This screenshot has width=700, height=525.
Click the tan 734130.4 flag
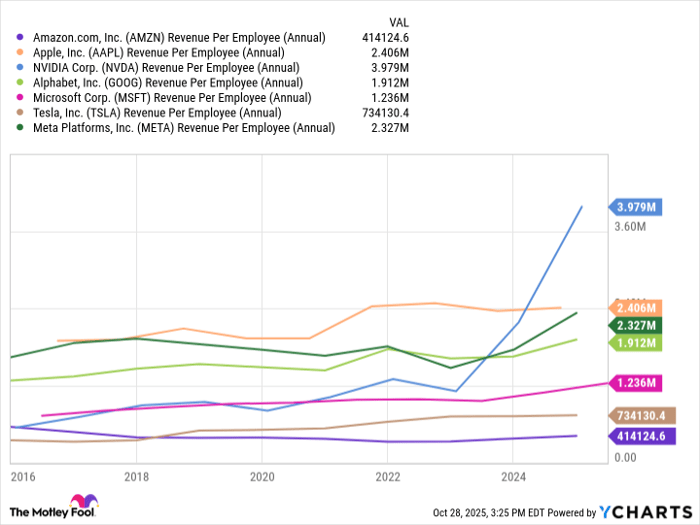coord(642,416)
